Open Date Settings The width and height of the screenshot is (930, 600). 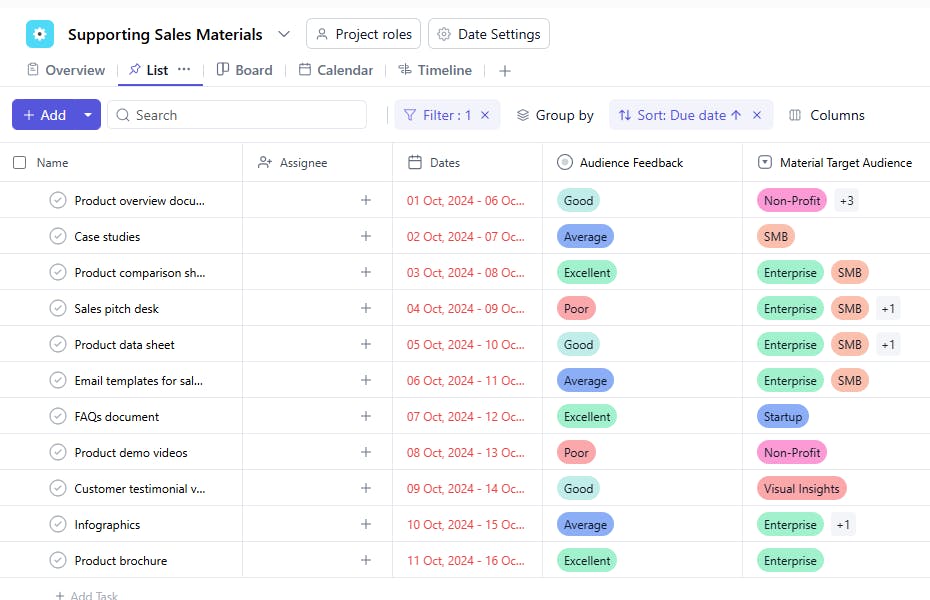489,34
